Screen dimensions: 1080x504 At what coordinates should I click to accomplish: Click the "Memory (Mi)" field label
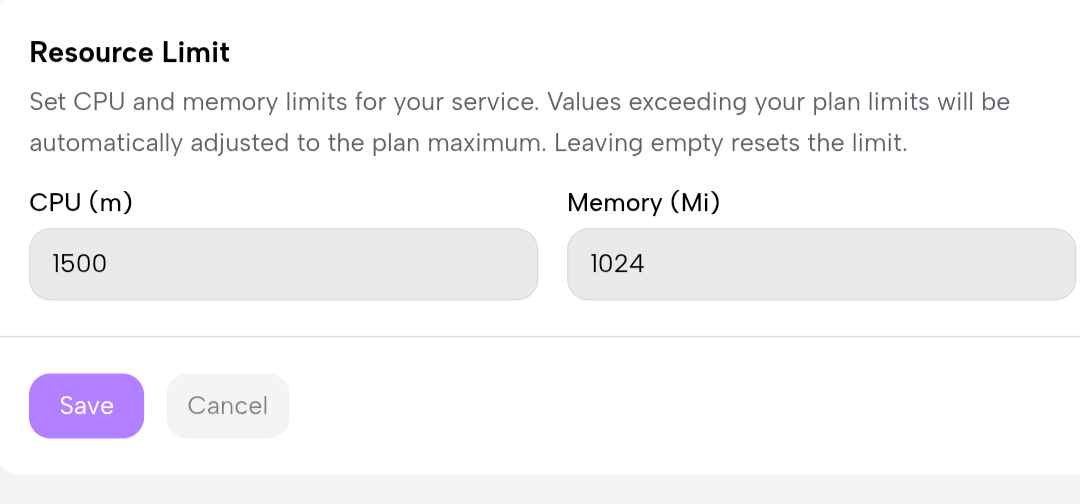[643, 203]
